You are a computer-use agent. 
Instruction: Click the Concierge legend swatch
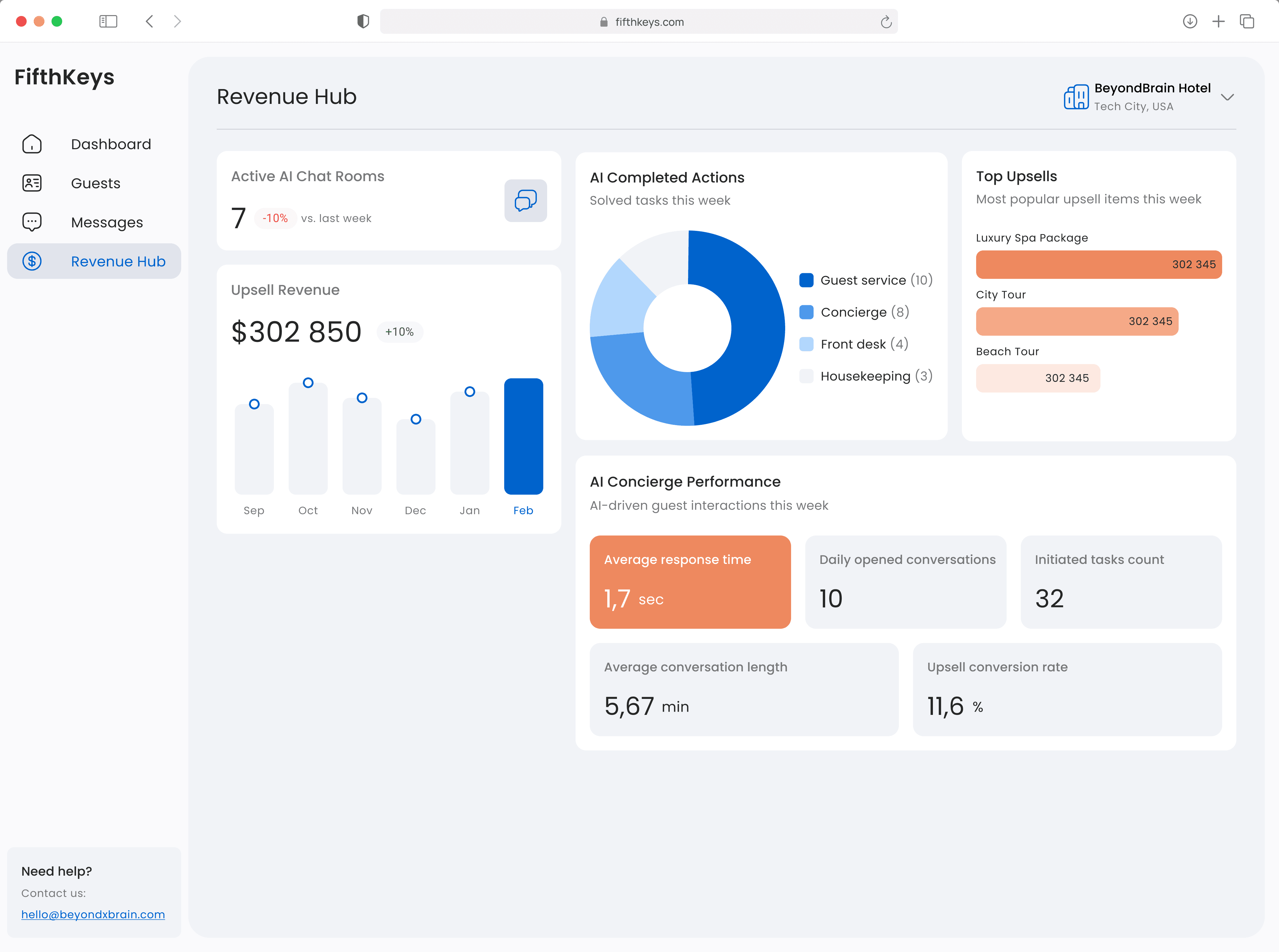(x=806, y=312)
